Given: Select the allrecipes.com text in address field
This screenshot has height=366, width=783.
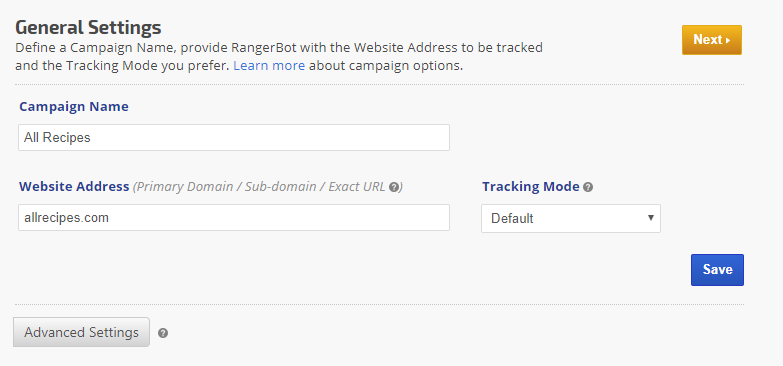Looking at the screenshot, I should 66,218.
